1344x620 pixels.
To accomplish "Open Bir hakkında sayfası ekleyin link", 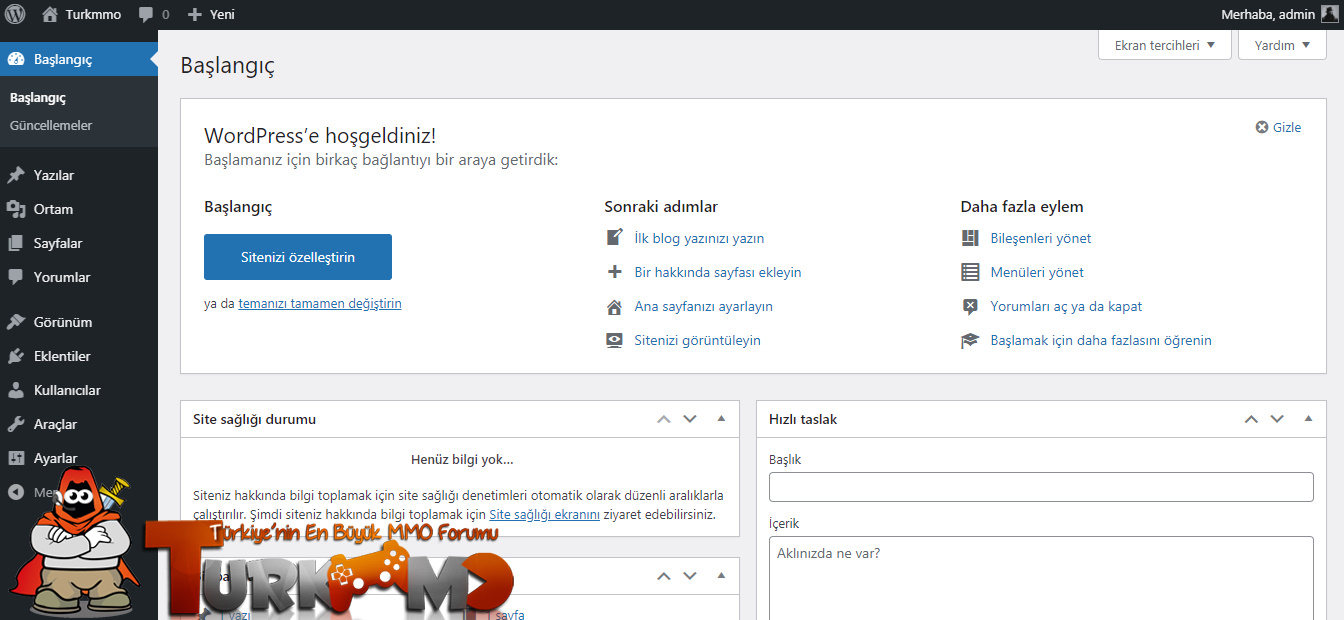I will coord(718,272).
